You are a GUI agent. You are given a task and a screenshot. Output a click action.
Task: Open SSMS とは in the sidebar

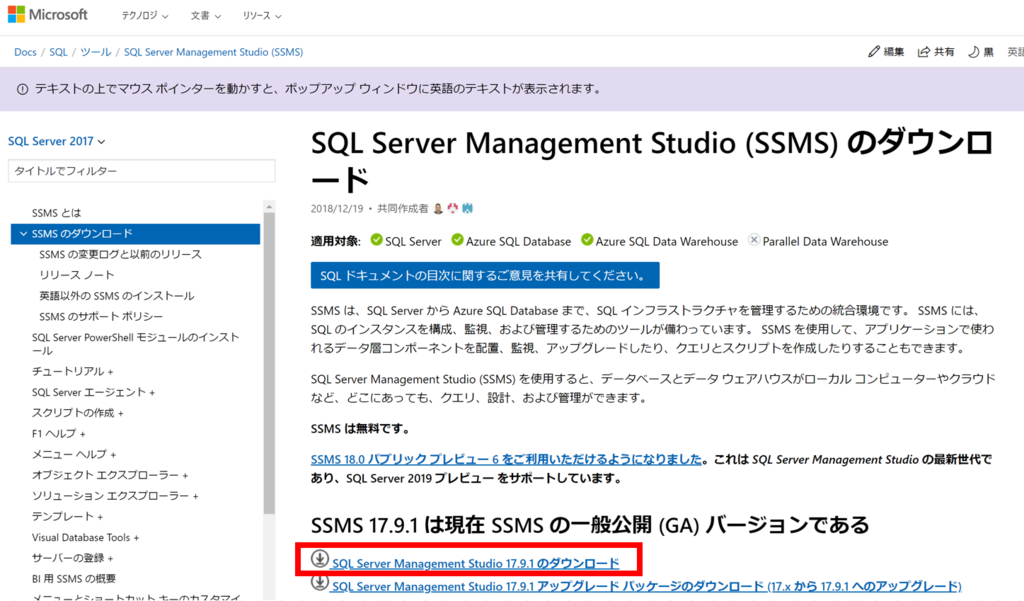[x=56, y=213]
